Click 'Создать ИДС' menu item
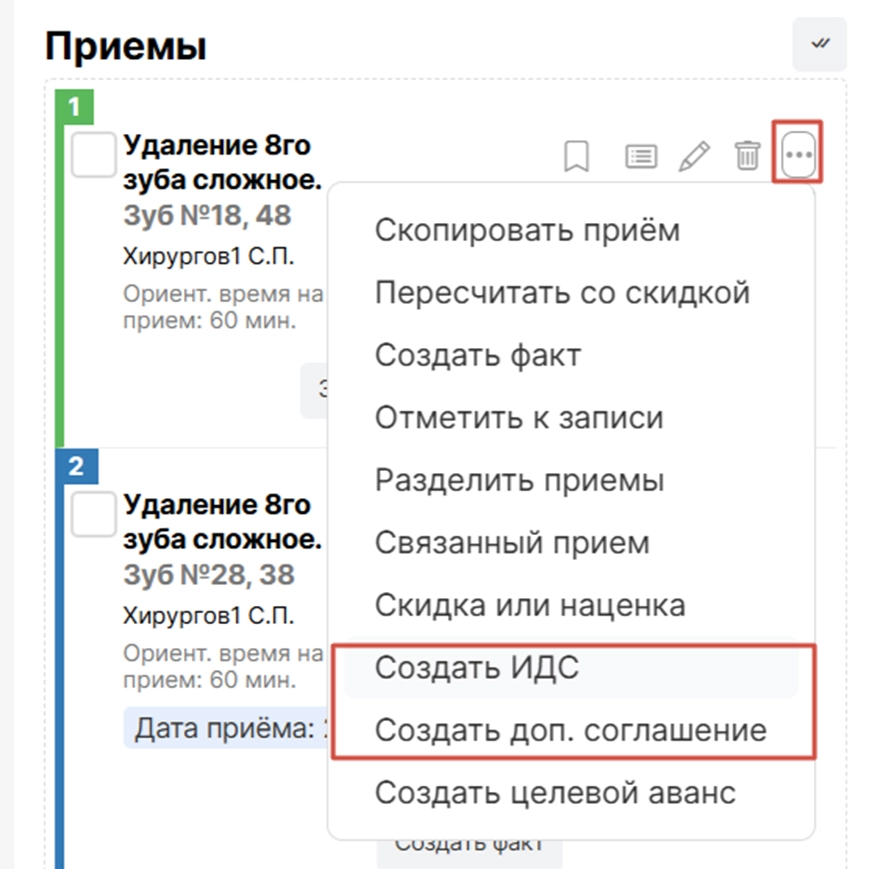Screen dimensions: 869x869 pos(477,669)
